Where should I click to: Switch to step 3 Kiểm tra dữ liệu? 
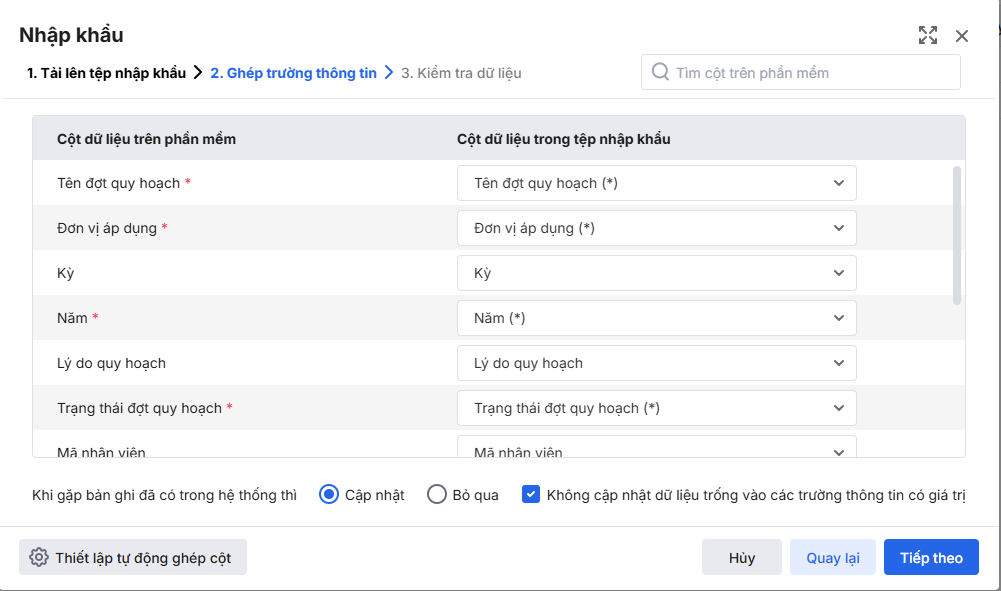[x=461, y=73]
